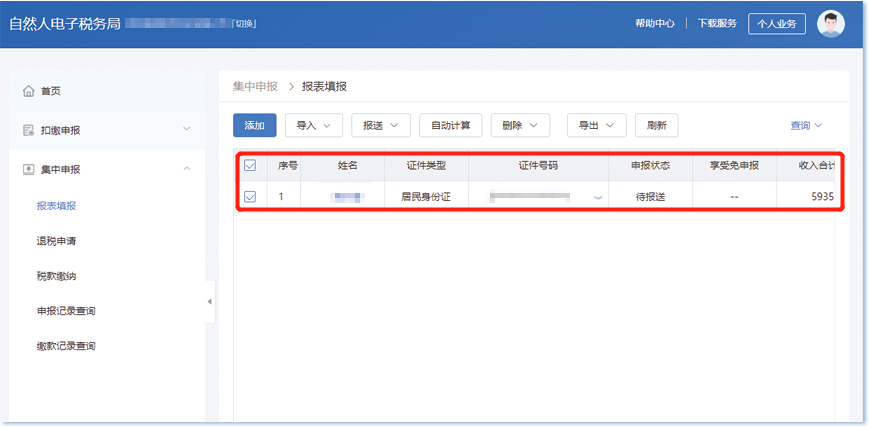Viewport: 869px width, 427px height.
Task: Uncheck the row 1 checkbox
Action: tap(250, 197)
